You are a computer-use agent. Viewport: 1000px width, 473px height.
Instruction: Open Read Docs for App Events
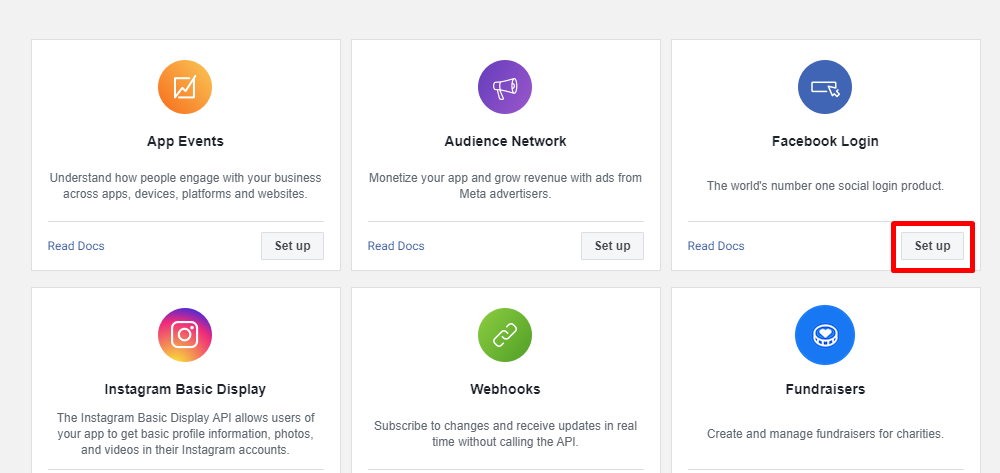pyautogui.click(x=76, y=246)
